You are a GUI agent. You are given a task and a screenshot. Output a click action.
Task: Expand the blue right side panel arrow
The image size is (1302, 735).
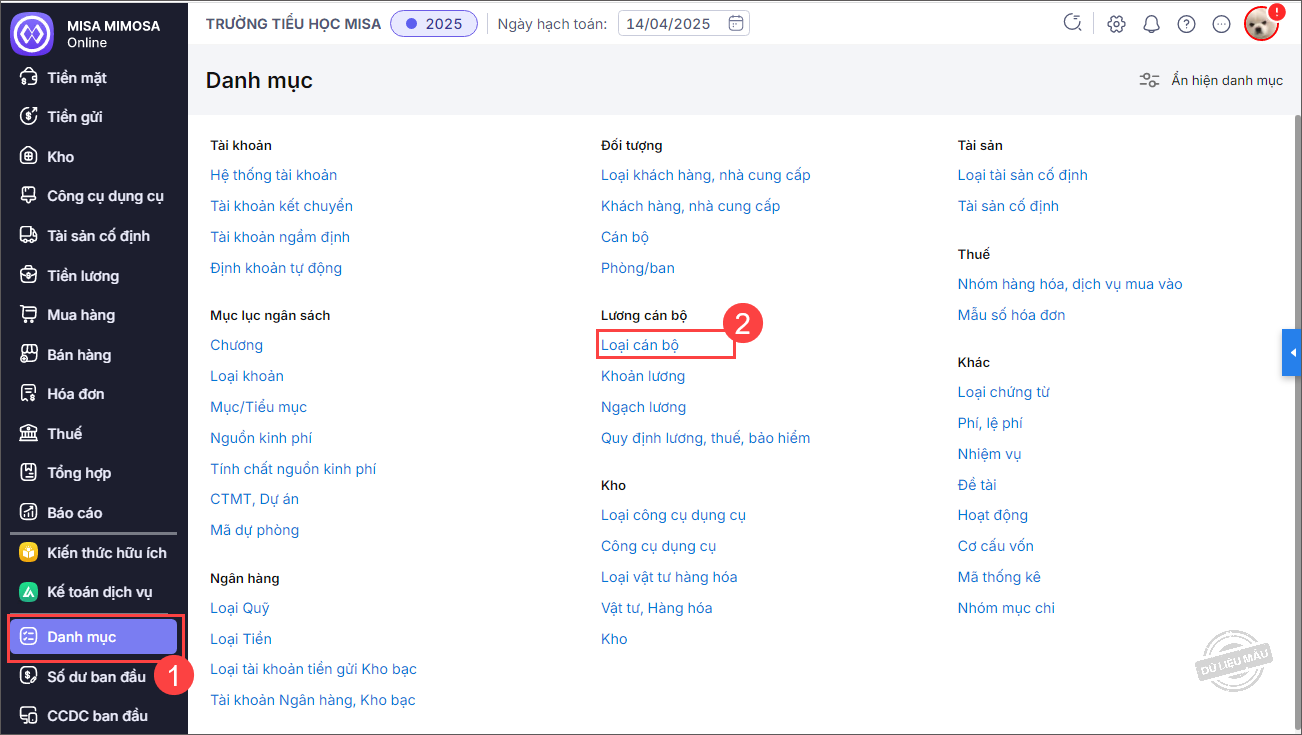pos(1292,353)
